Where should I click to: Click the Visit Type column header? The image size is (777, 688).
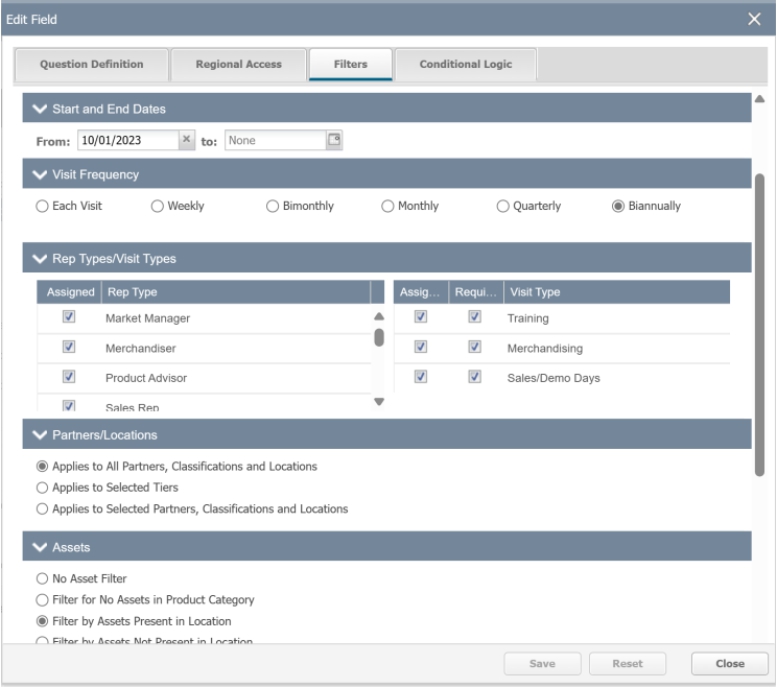tap(616, 292)
